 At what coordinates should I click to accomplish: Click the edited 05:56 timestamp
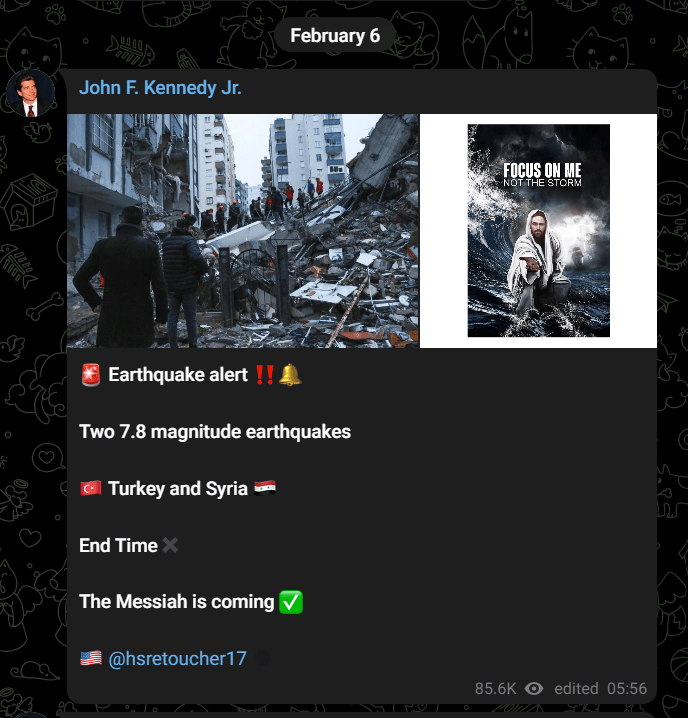point(601,688)
